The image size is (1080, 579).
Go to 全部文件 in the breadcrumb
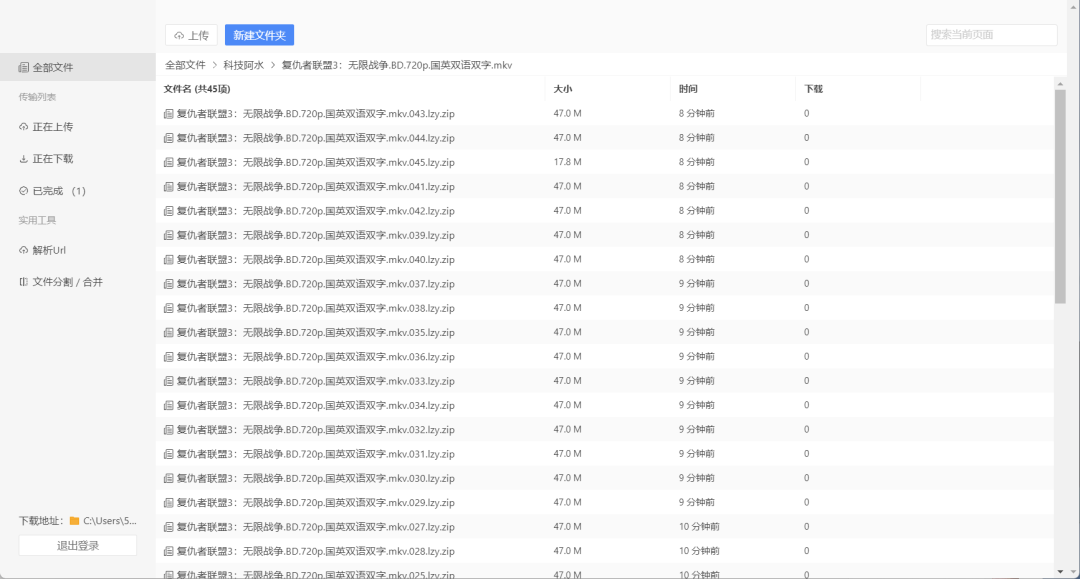coord(185,65)
